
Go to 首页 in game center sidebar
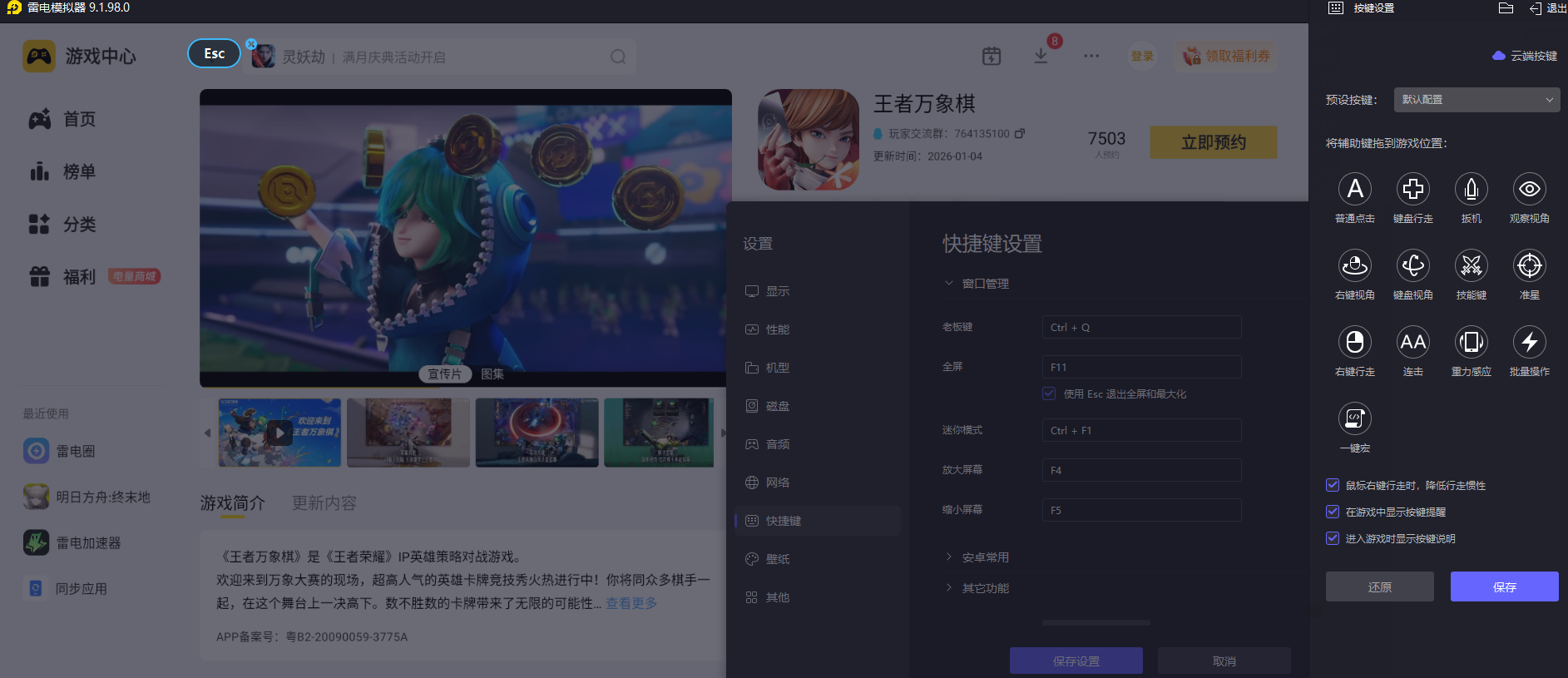pos(62,119)
